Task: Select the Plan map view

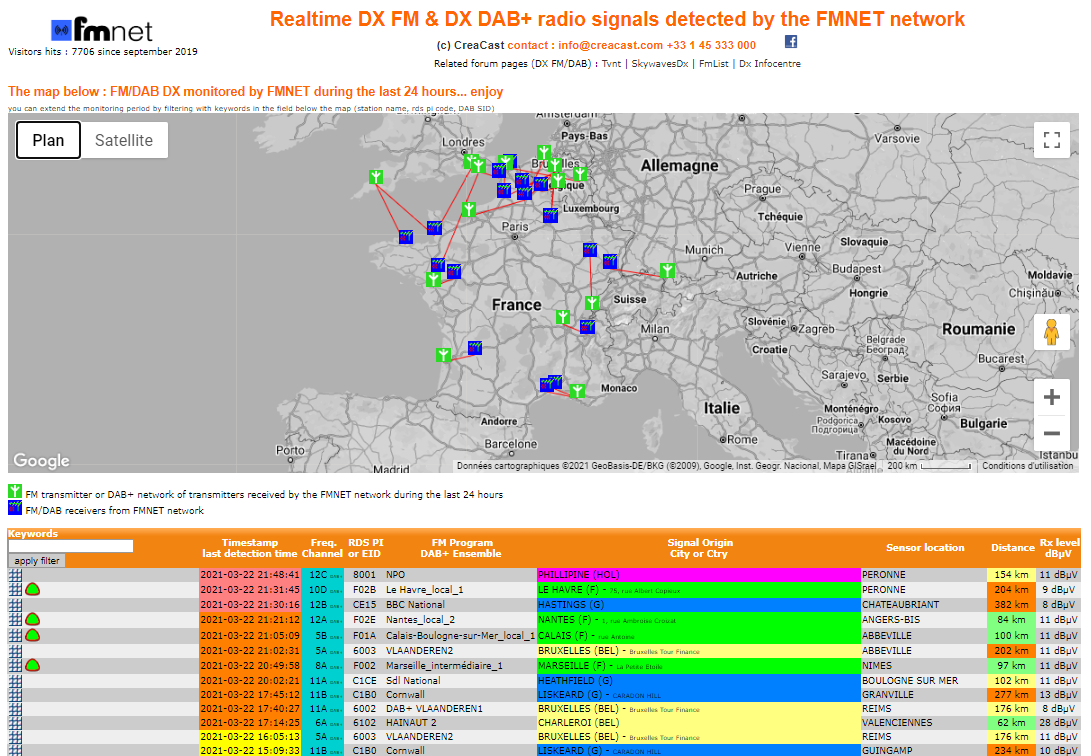Action: click(48, 140)
